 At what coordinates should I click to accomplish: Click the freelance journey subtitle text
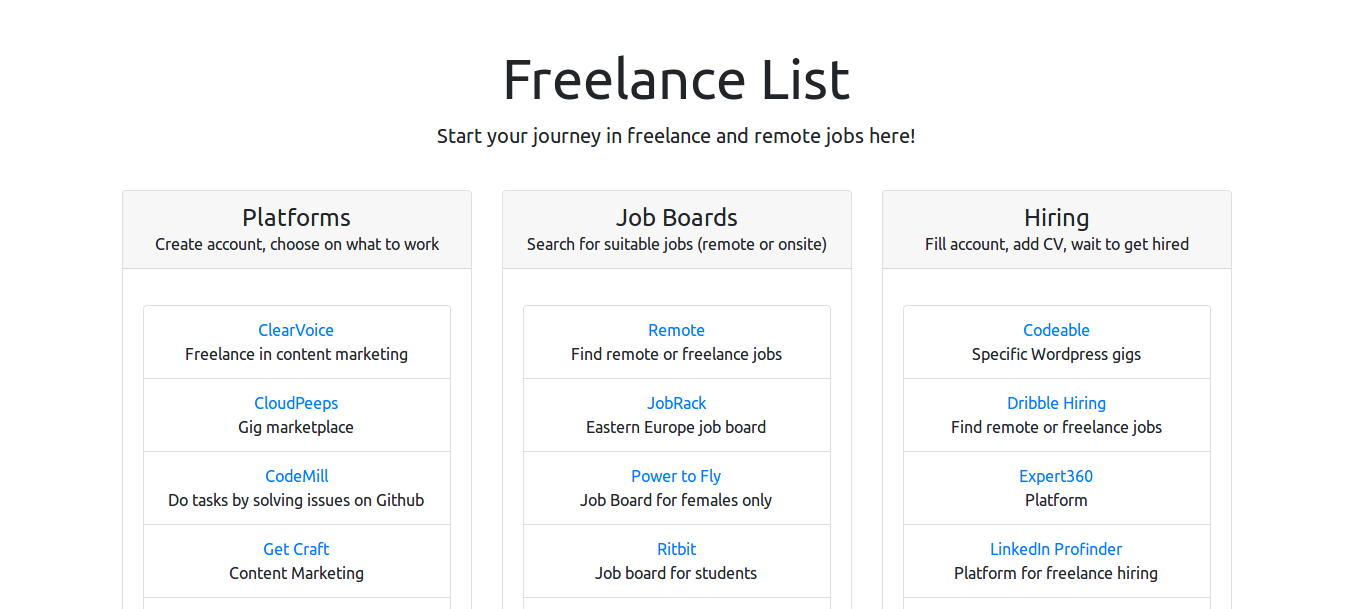point(676,136)
